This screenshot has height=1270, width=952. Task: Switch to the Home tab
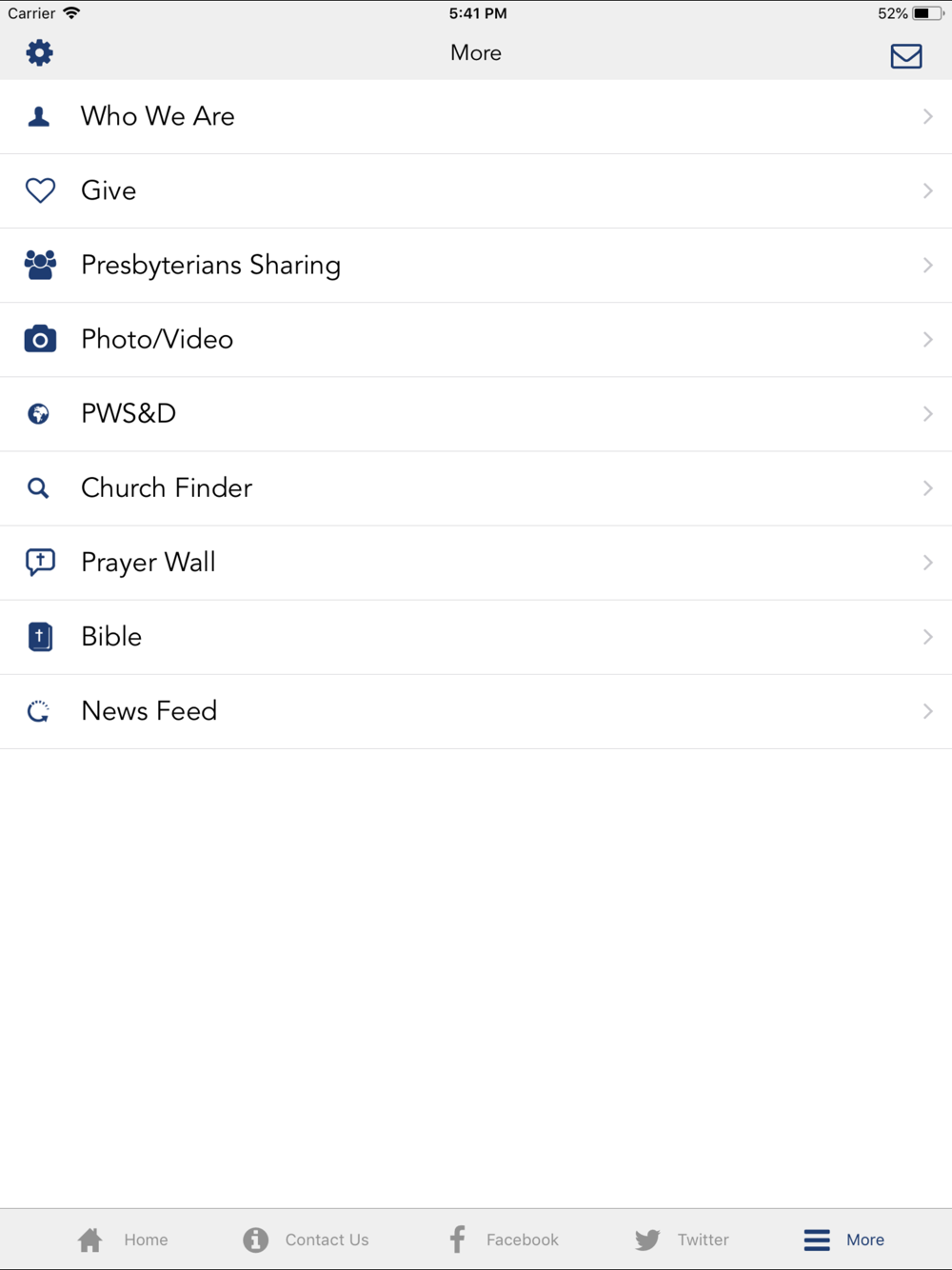(122, 1240)
